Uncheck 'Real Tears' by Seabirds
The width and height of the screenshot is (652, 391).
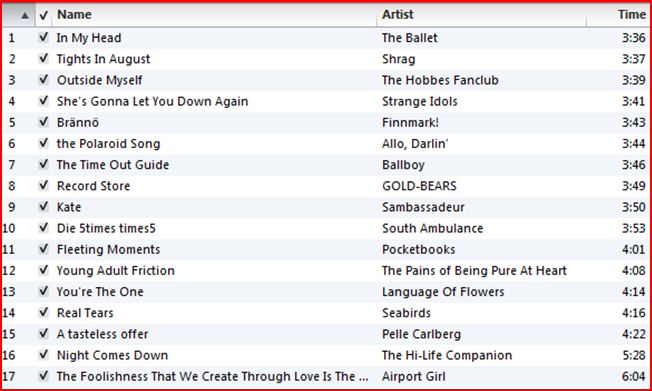(43, 312)
